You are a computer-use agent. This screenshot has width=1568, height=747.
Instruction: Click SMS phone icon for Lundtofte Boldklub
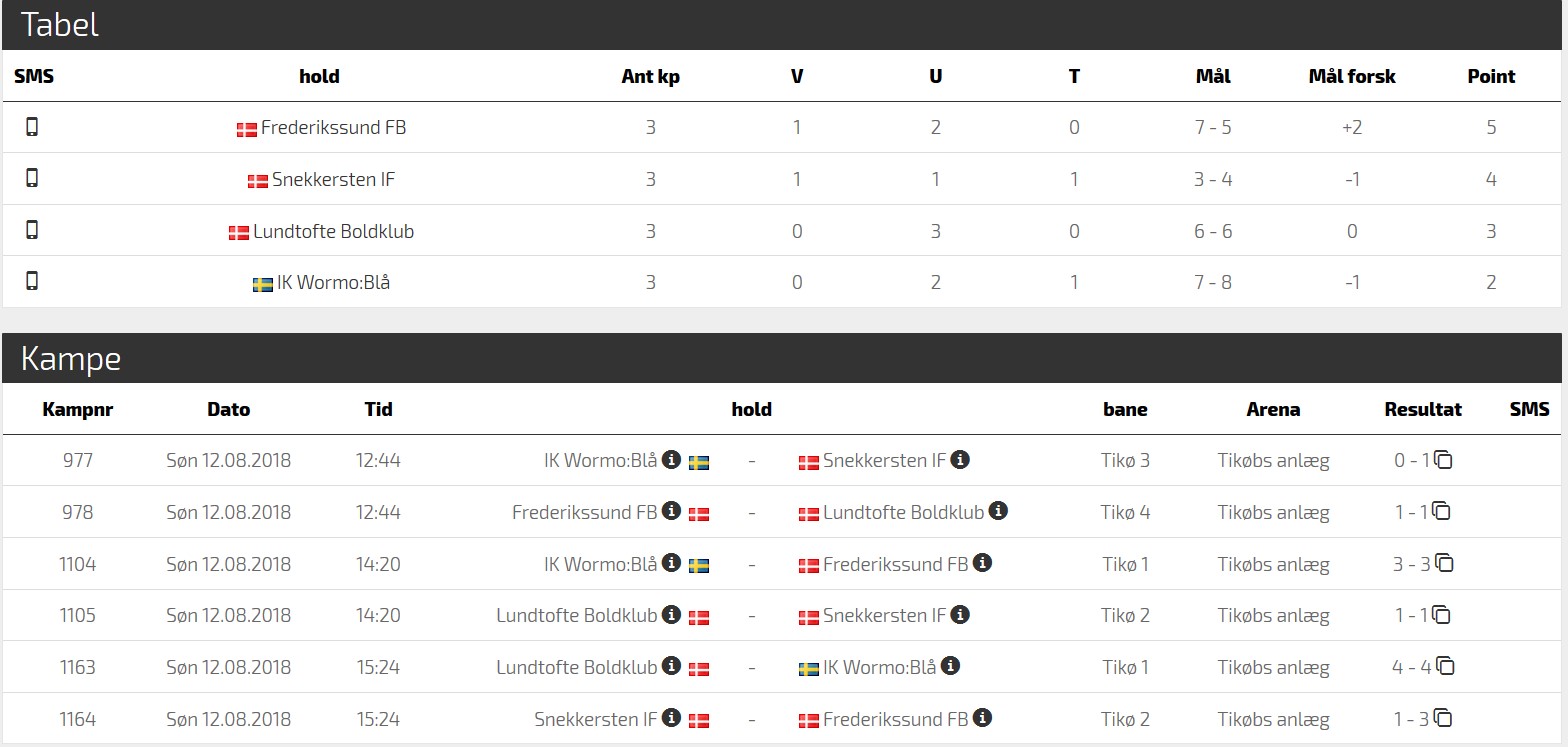click(32, 230)
